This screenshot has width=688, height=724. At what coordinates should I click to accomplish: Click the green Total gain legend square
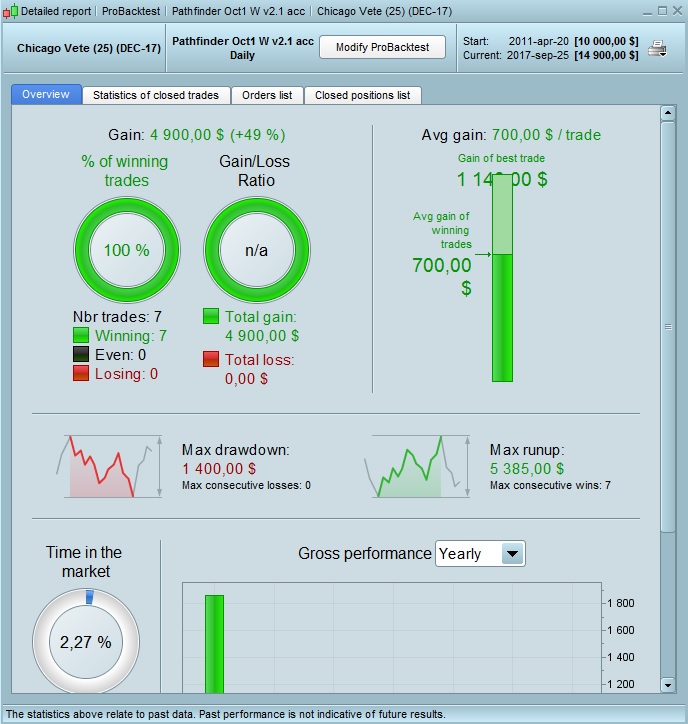(x=211, y=316)
